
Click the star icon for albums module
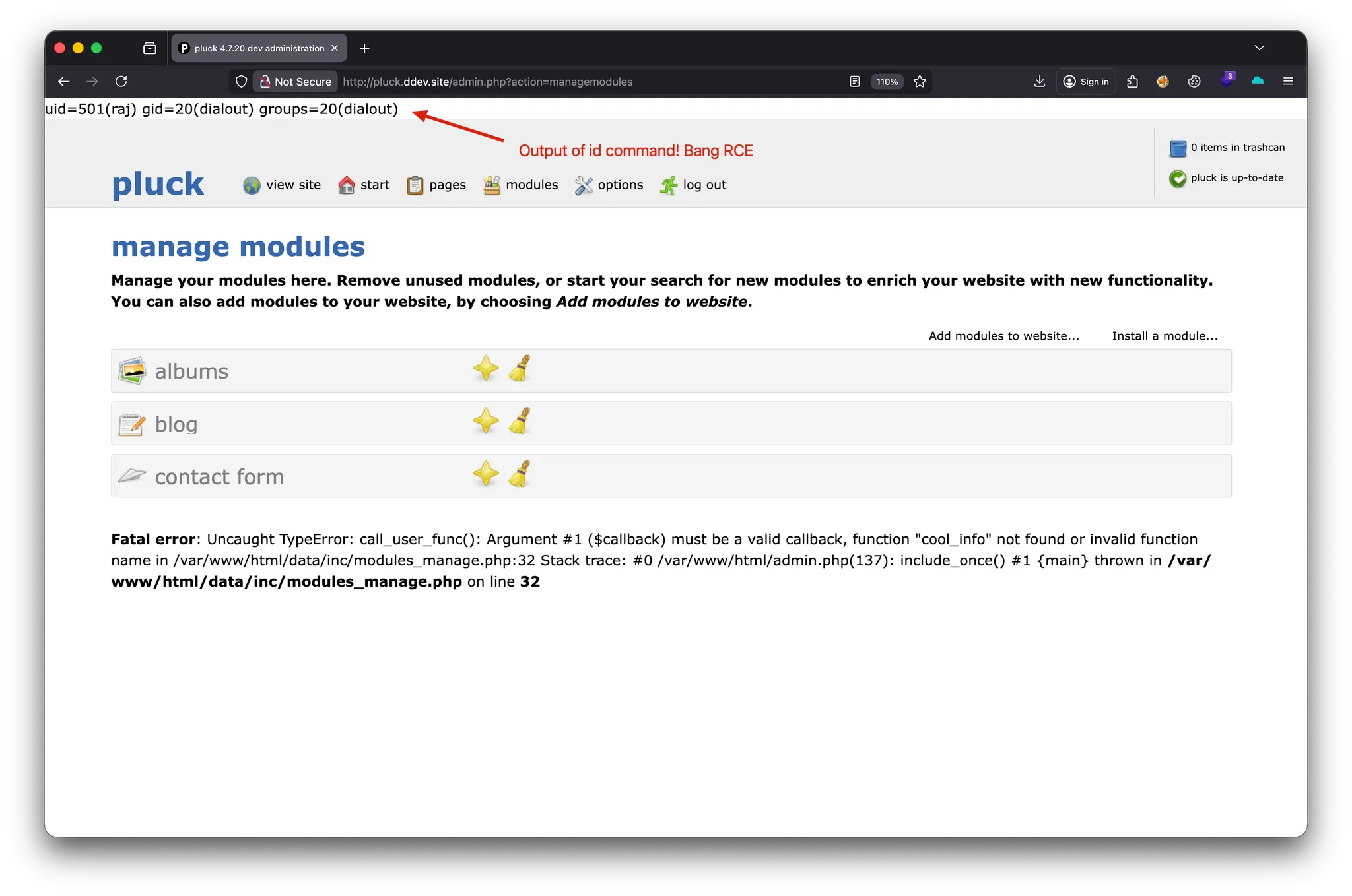486,368
